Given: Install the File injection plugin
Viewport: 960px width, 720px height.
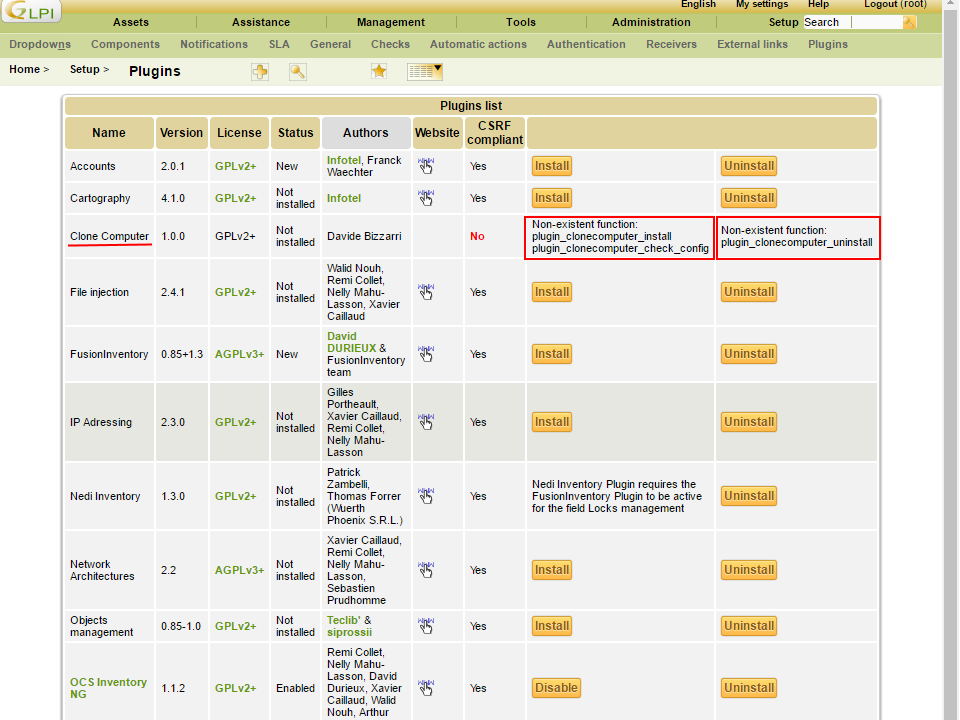Looking at the screenshot, I should (x=552, y=292).
